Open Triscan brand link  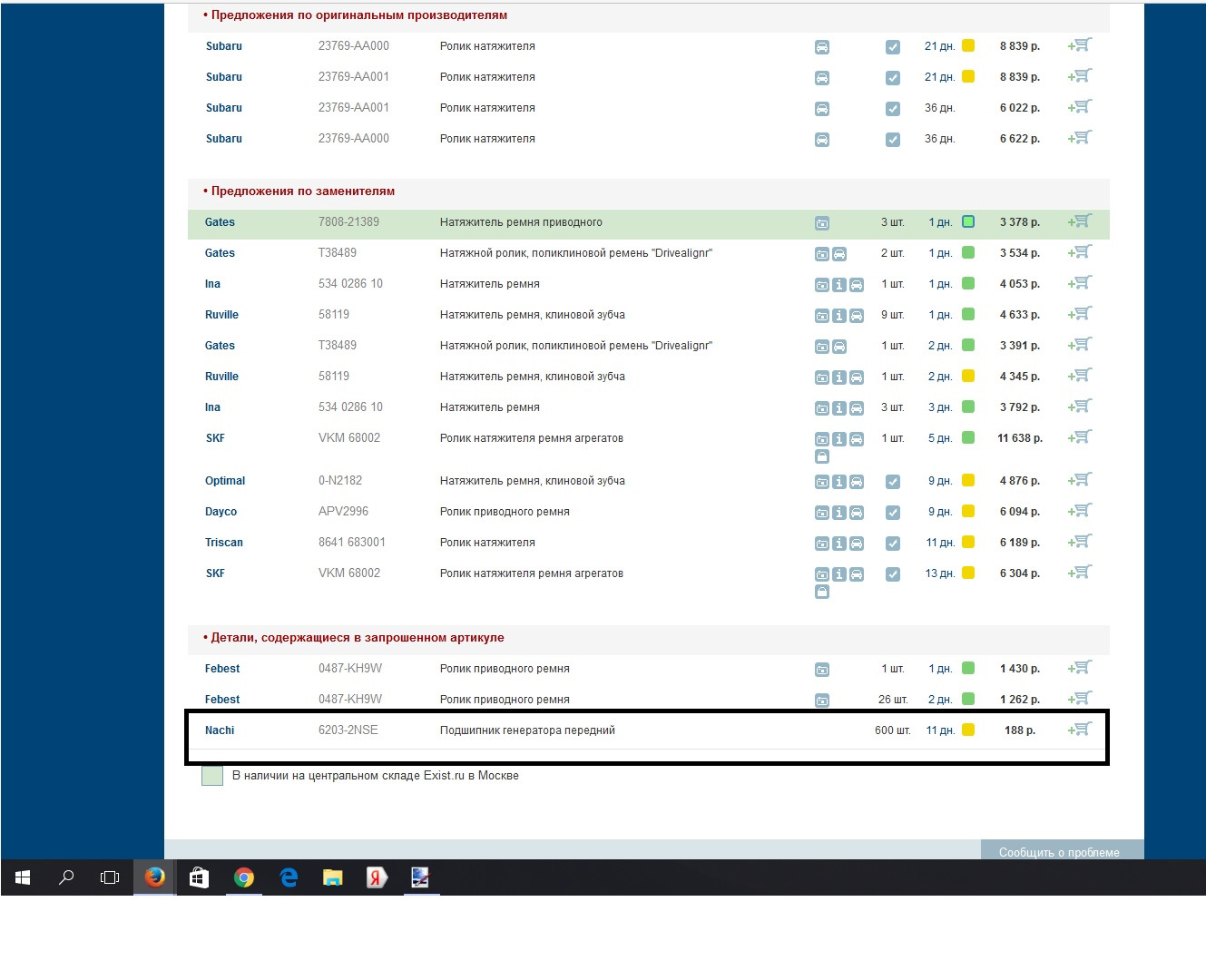(224, 543)
